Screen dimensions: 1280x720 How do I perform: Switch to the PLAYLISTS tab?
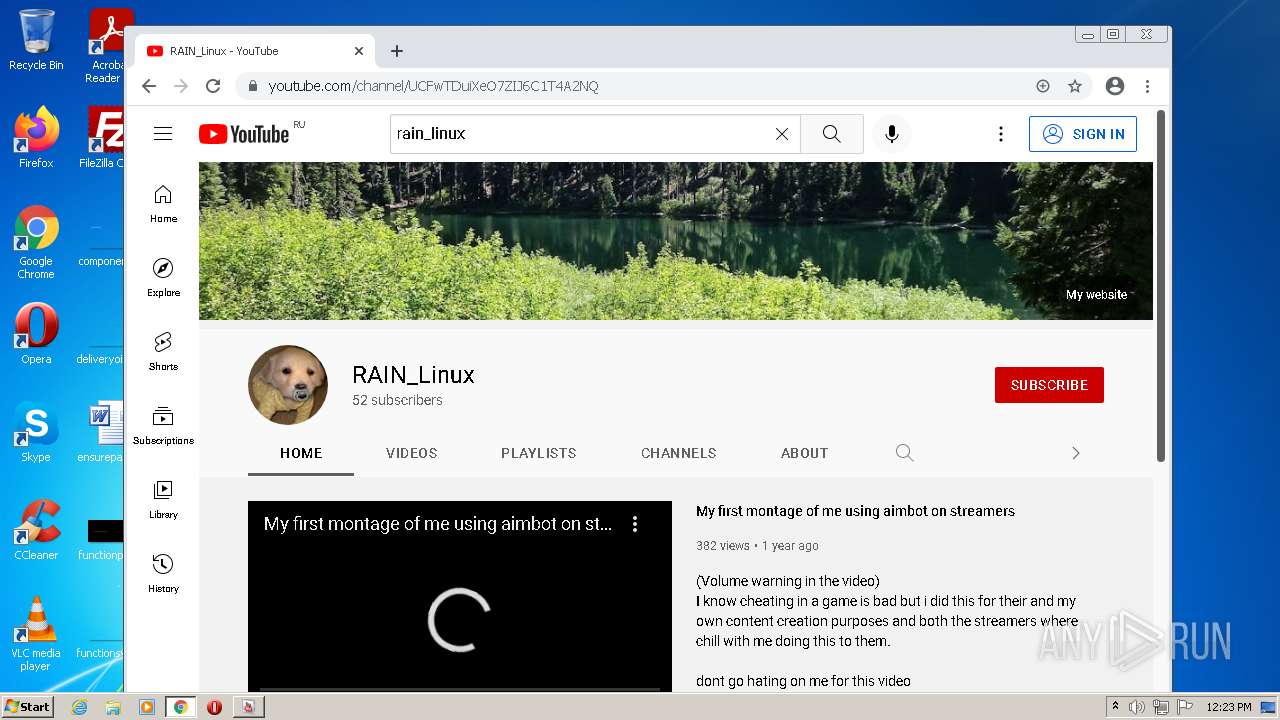click(539, 453)
